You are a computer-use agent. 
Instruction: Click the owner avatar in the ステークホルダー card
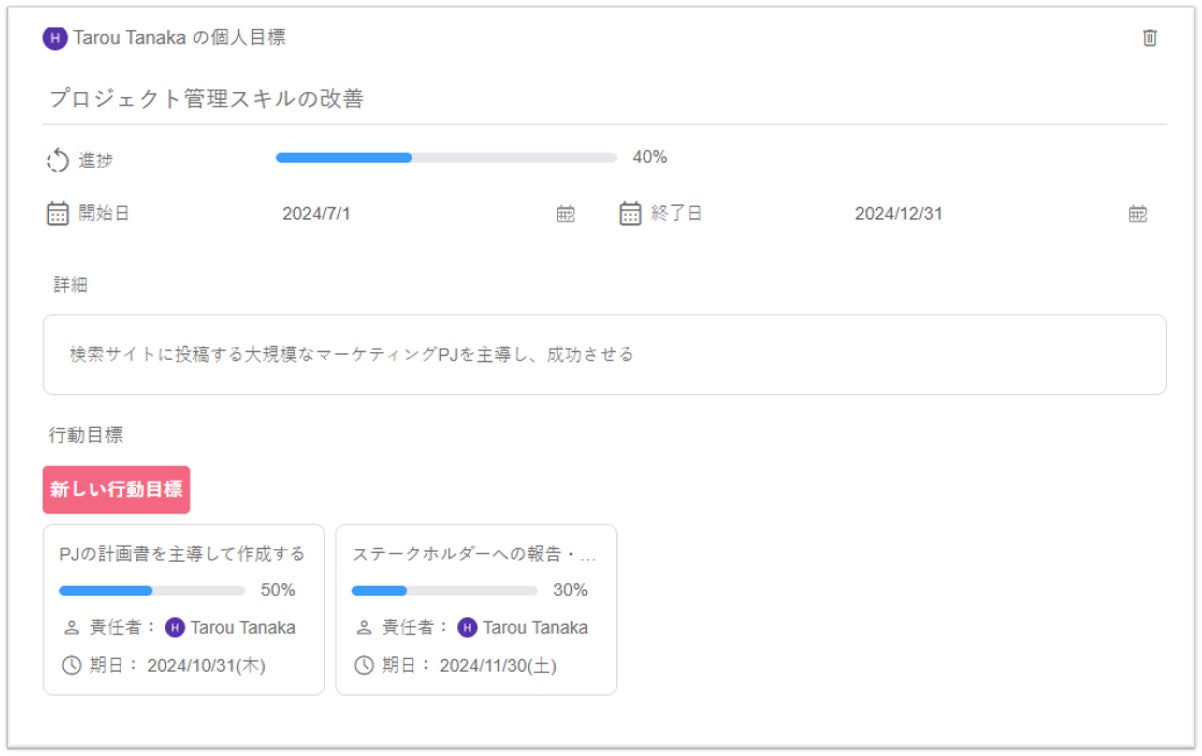(467, 628)
